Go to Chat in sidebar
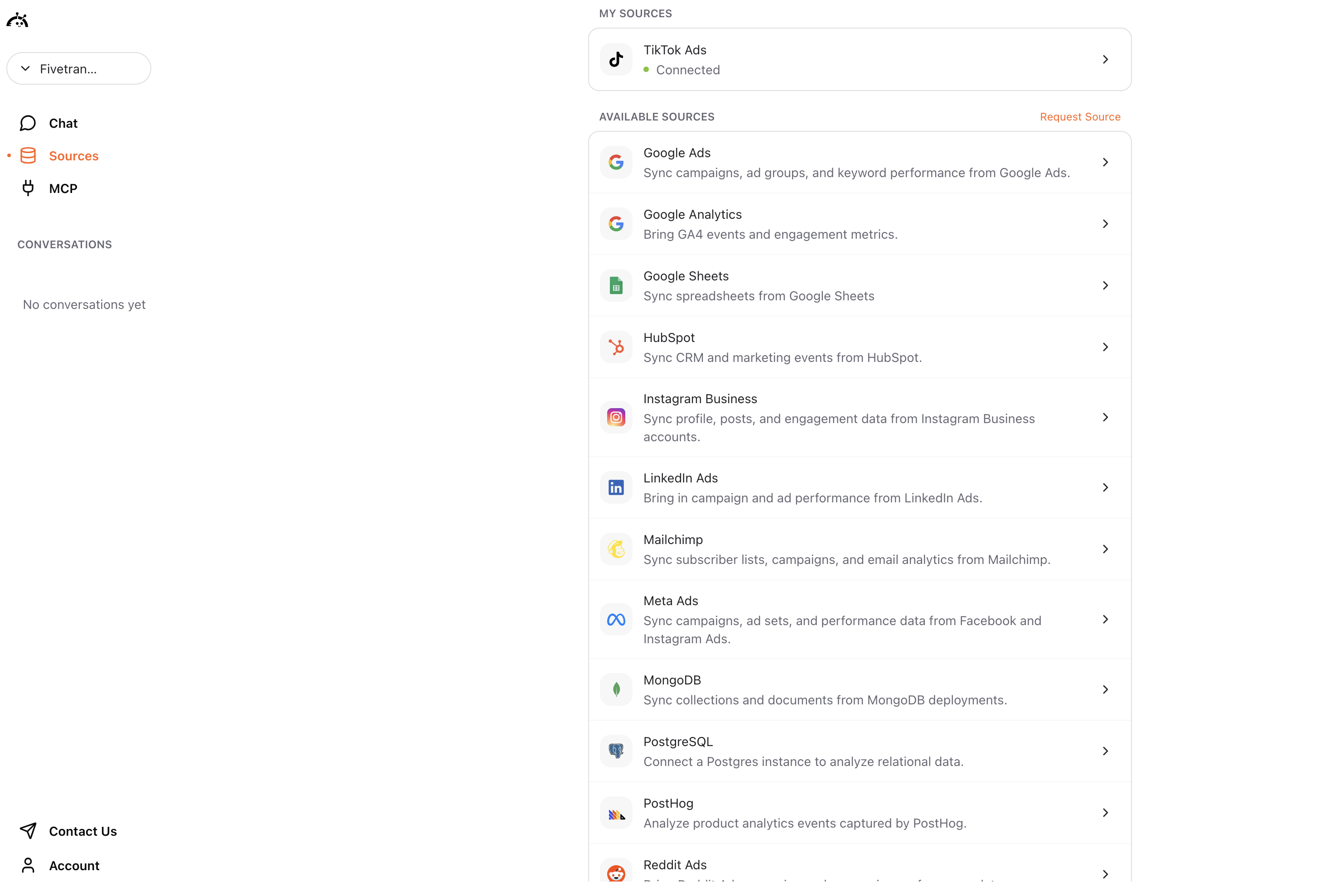The height and width of the screenshot is (896, 1324). (x=63, y=124)
